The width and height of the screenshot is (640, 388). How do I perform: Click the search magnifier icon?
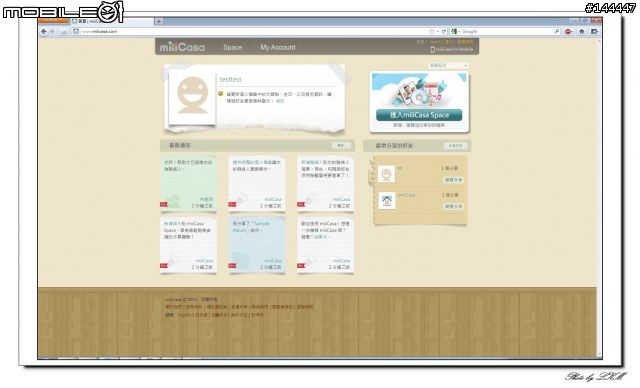coord(556,31)
